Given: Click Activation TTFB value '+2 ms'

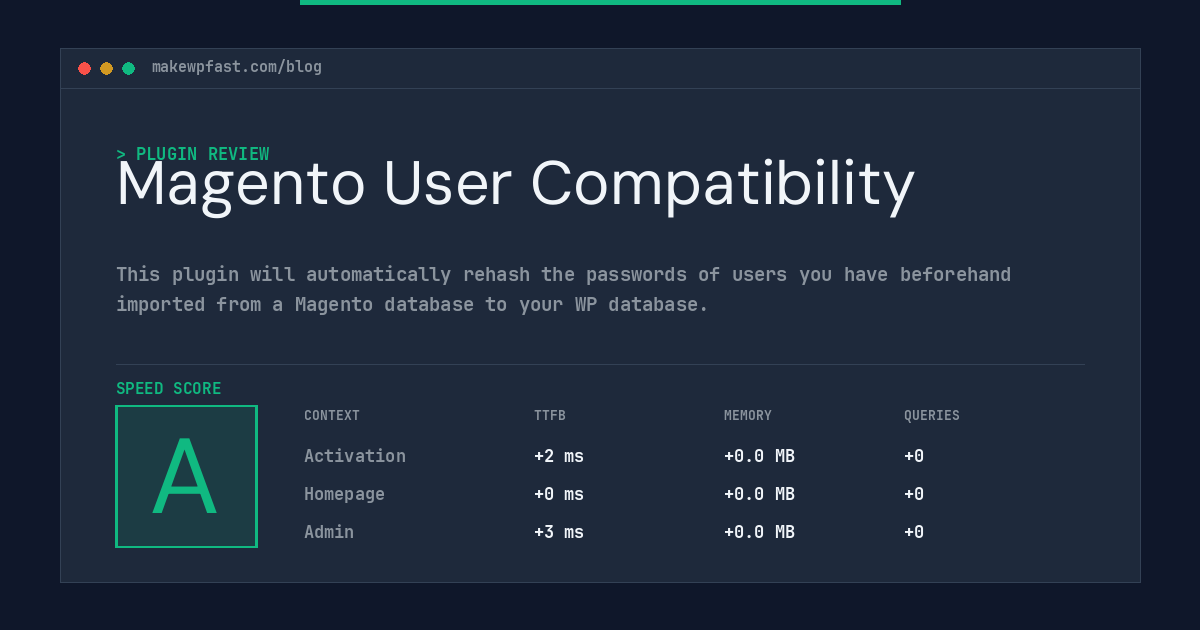Looking at the screenshot, I should [x=559, y=456].
